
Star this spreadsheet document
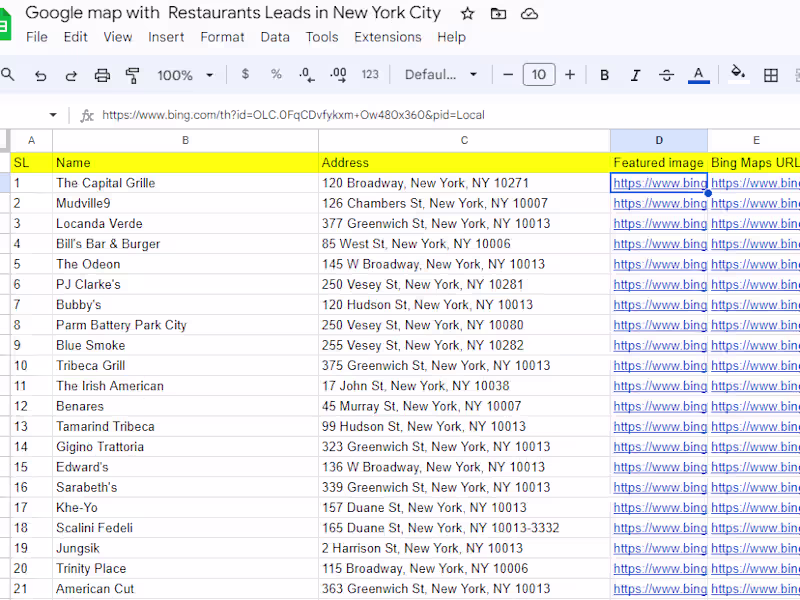(x=467, y=14)
